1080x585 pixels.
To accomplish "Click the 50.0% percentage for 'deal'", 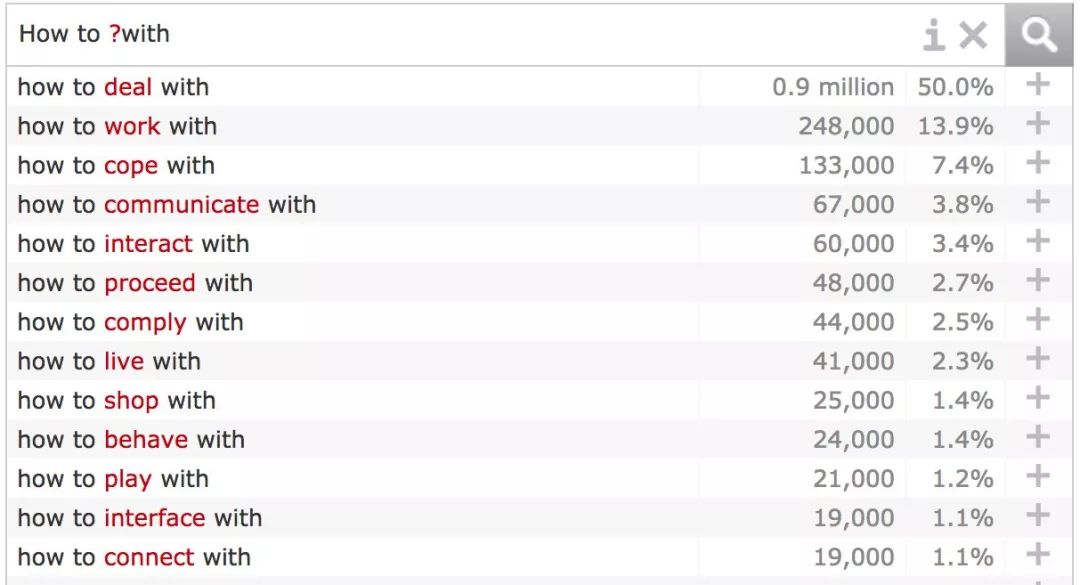I will tap(955, 87).
